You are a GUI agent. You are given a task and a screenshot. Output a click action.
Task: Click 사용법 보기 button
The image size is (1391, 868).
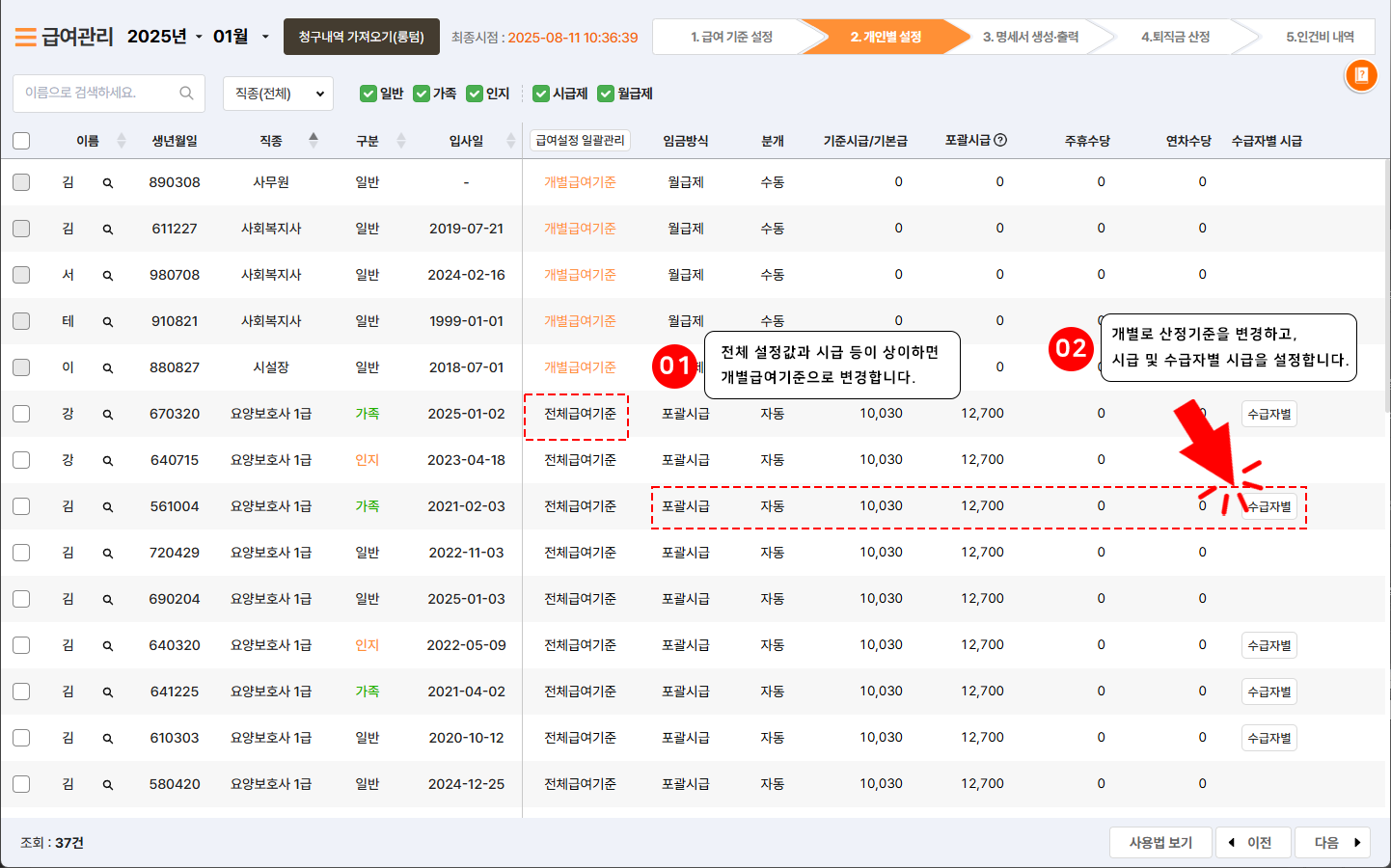tap(1161, 843)
